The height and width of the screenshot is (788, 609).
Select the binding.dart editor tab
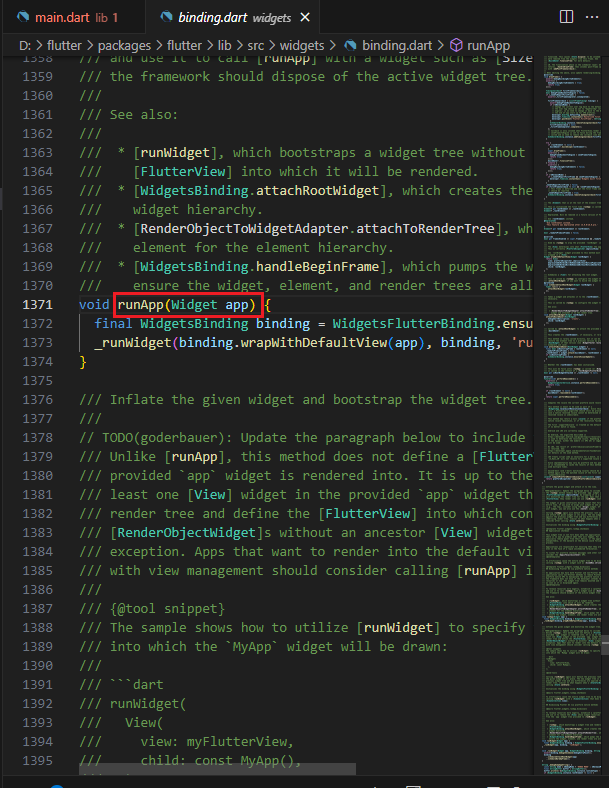232,18
